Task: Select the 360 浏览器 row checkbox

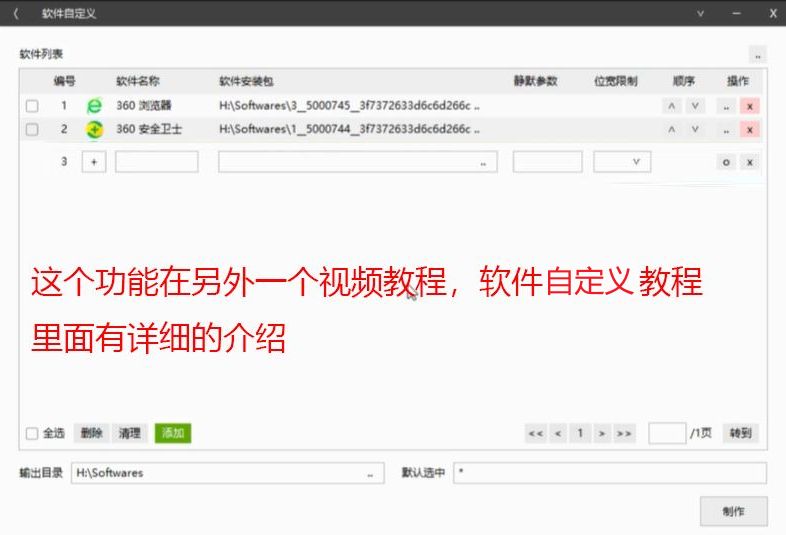Action: coord(32,105)
